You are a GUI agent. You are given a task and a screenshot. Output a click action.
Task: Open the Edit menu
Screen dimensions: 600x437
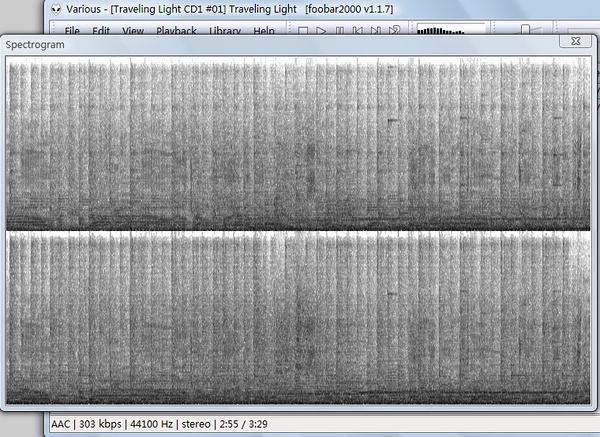click(101, 31)
